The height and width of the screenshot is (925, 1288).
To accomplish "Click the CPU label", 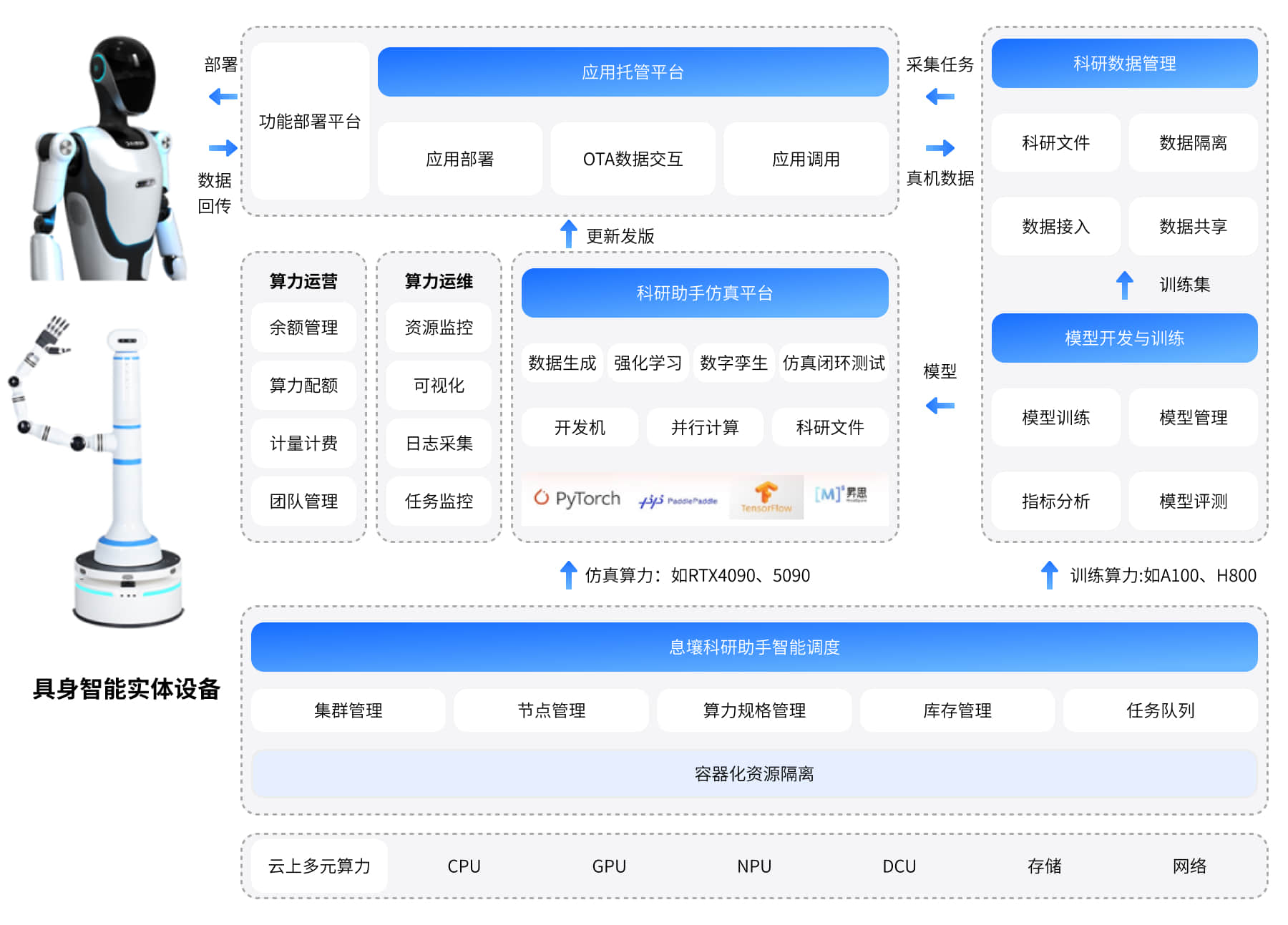I will coord(464,866).
